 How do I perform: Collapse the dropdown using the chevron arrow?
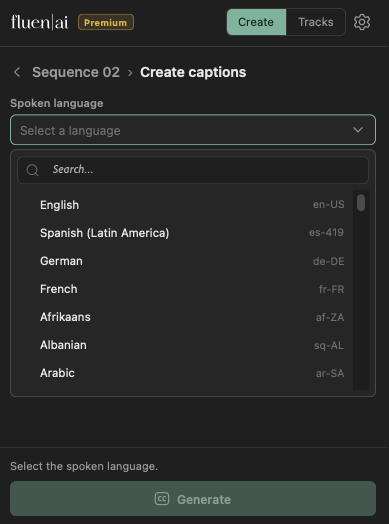pos(358,130)
